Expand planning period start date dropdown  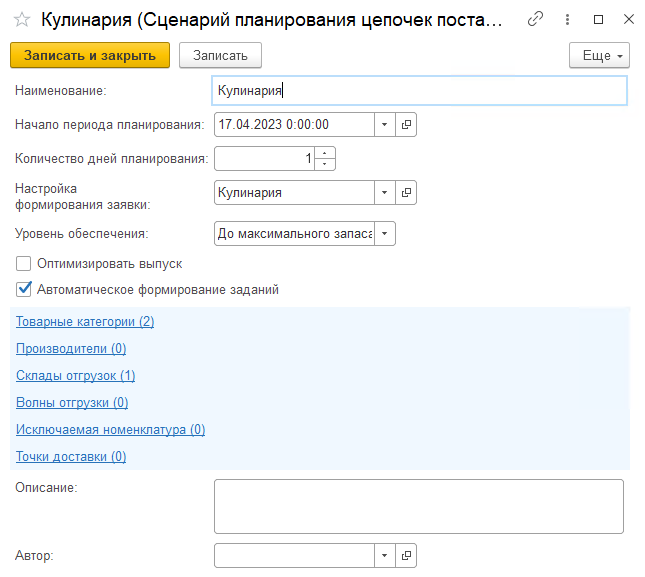pyautogui.click(x=385, y=125)
